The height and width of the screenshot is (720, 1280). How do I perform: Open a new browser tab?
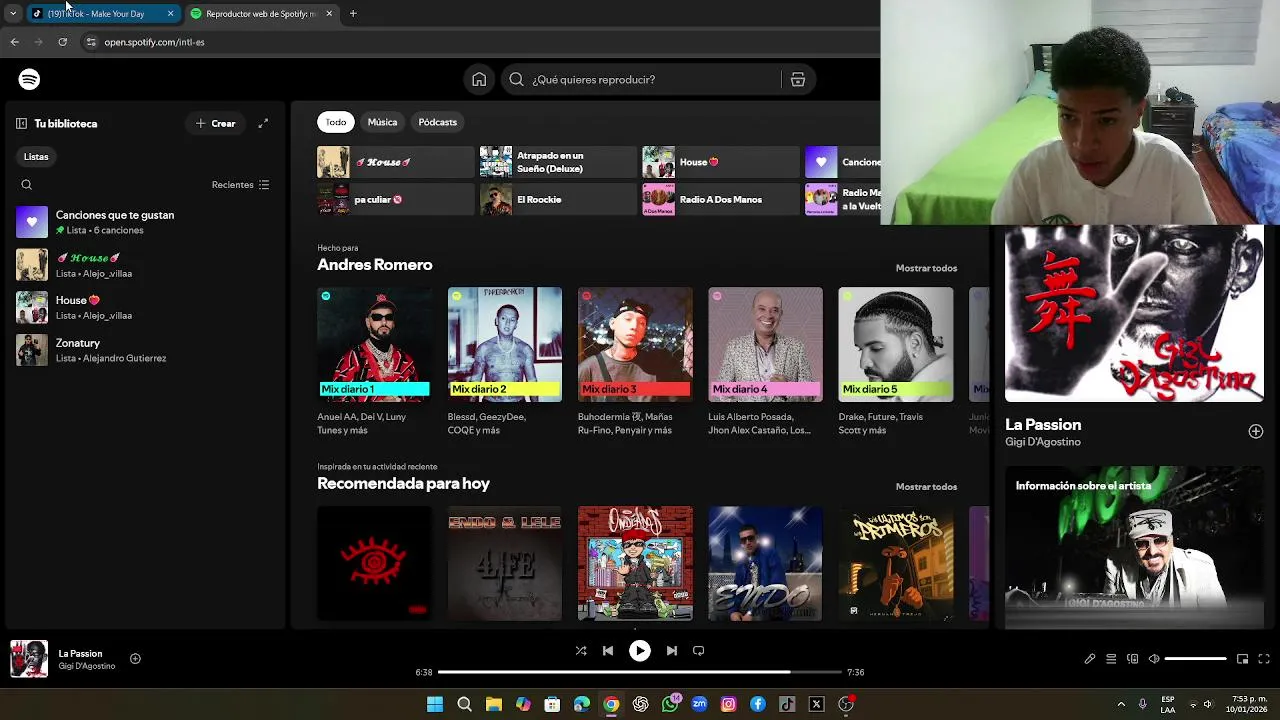click(x=353, y=14)
